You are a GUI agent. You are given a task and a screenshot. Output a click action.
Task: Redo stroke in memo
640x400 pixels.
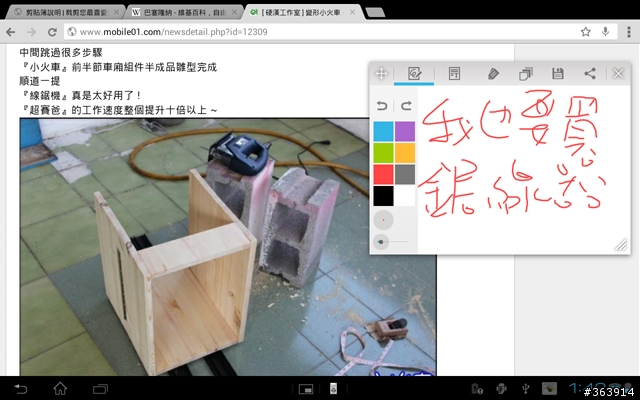click(x=406, y=106)
